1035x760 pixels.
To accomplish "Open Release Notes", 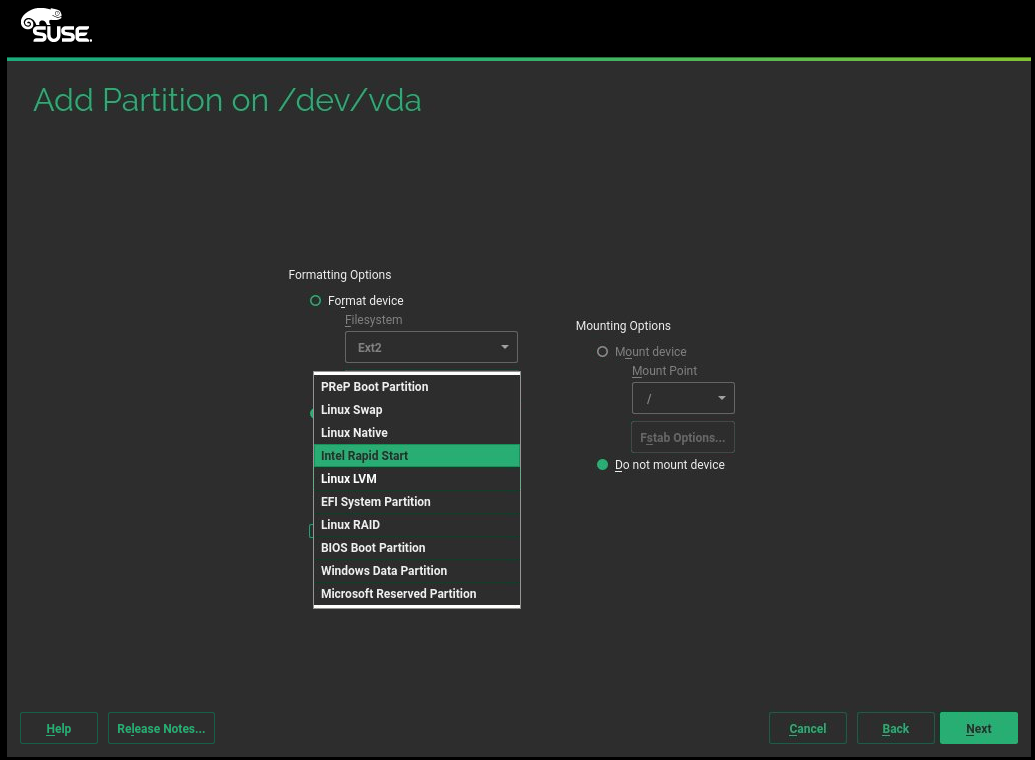I will click(x=161, y=729).
